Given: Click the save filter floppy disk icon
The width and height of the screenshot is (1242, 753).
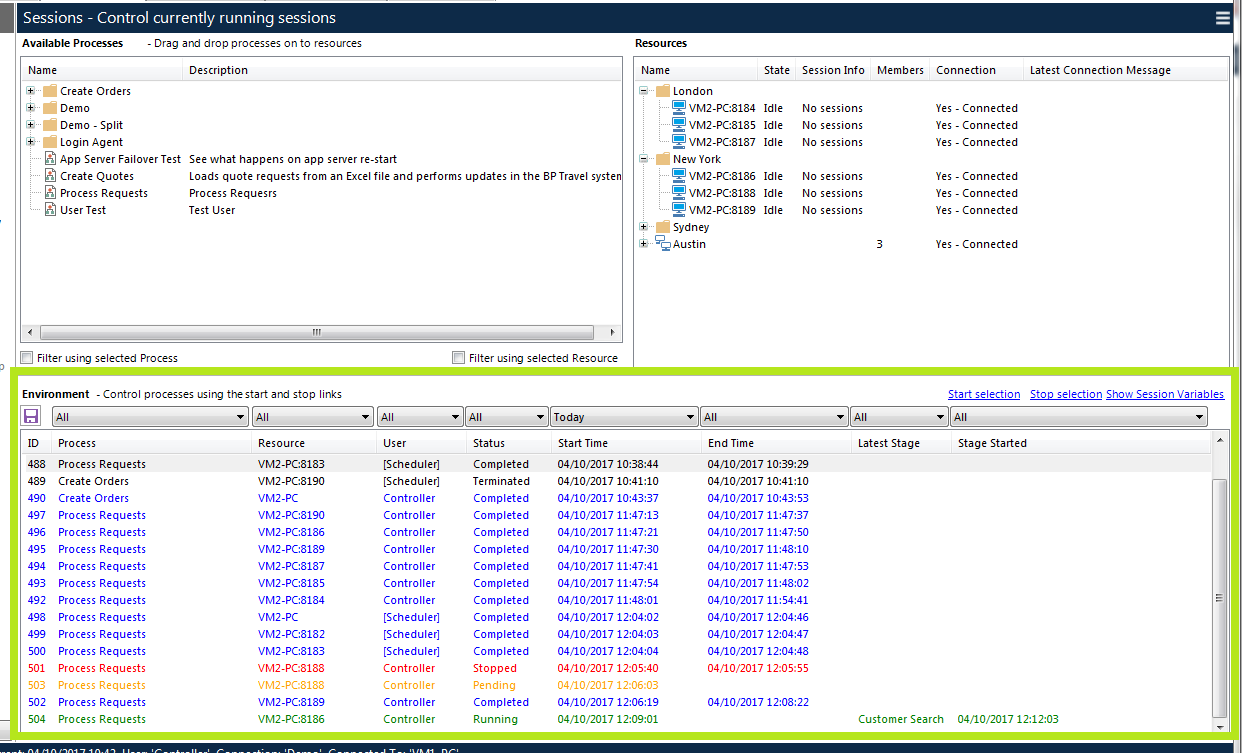Looking at the screenshot, I should pos(31,416).
